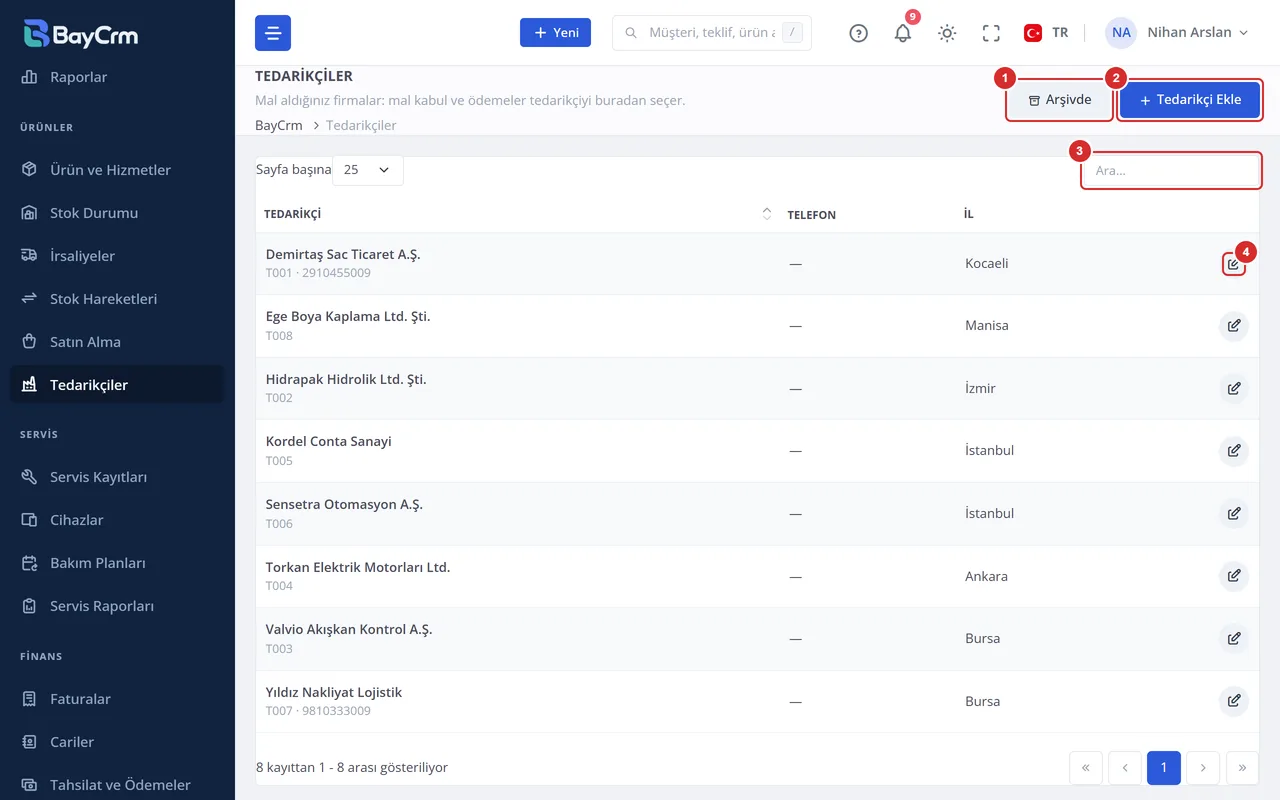Open the notifications bell
Viewport: 1280px width, 800px height.
point(903,33)
